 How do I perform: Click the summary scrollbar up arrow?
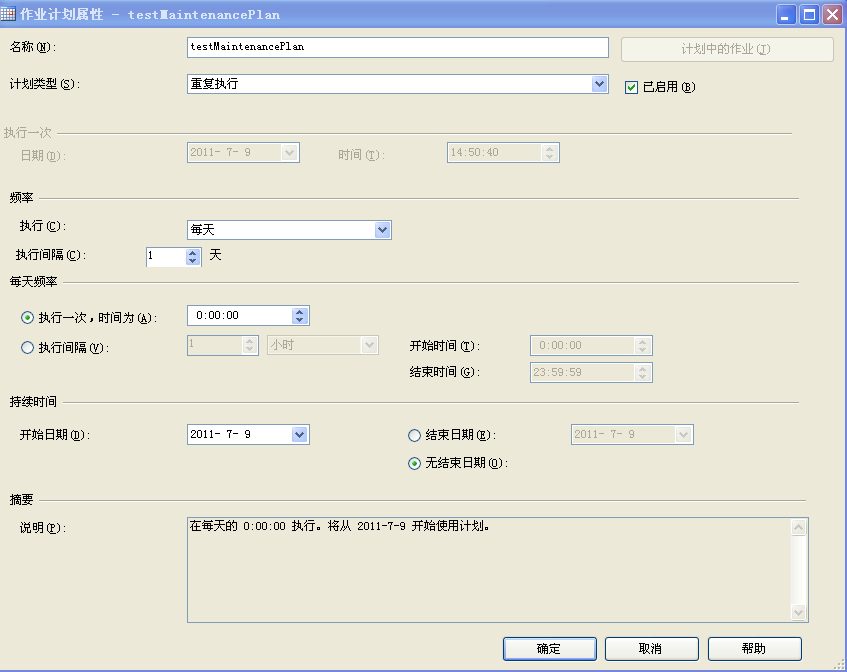(x=798, y=527)
